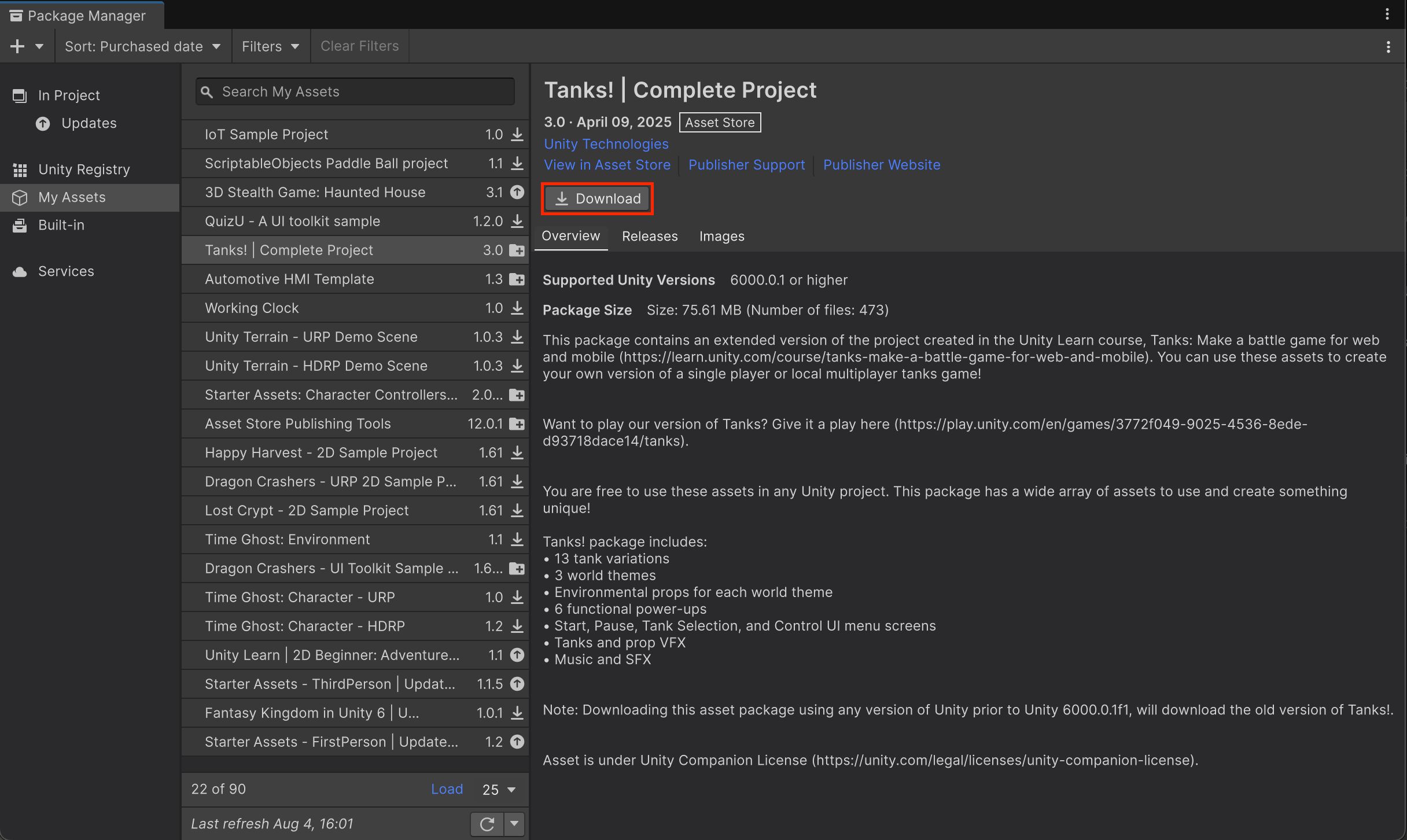Click the refresh icon beside Last refresh

point(487,824)
